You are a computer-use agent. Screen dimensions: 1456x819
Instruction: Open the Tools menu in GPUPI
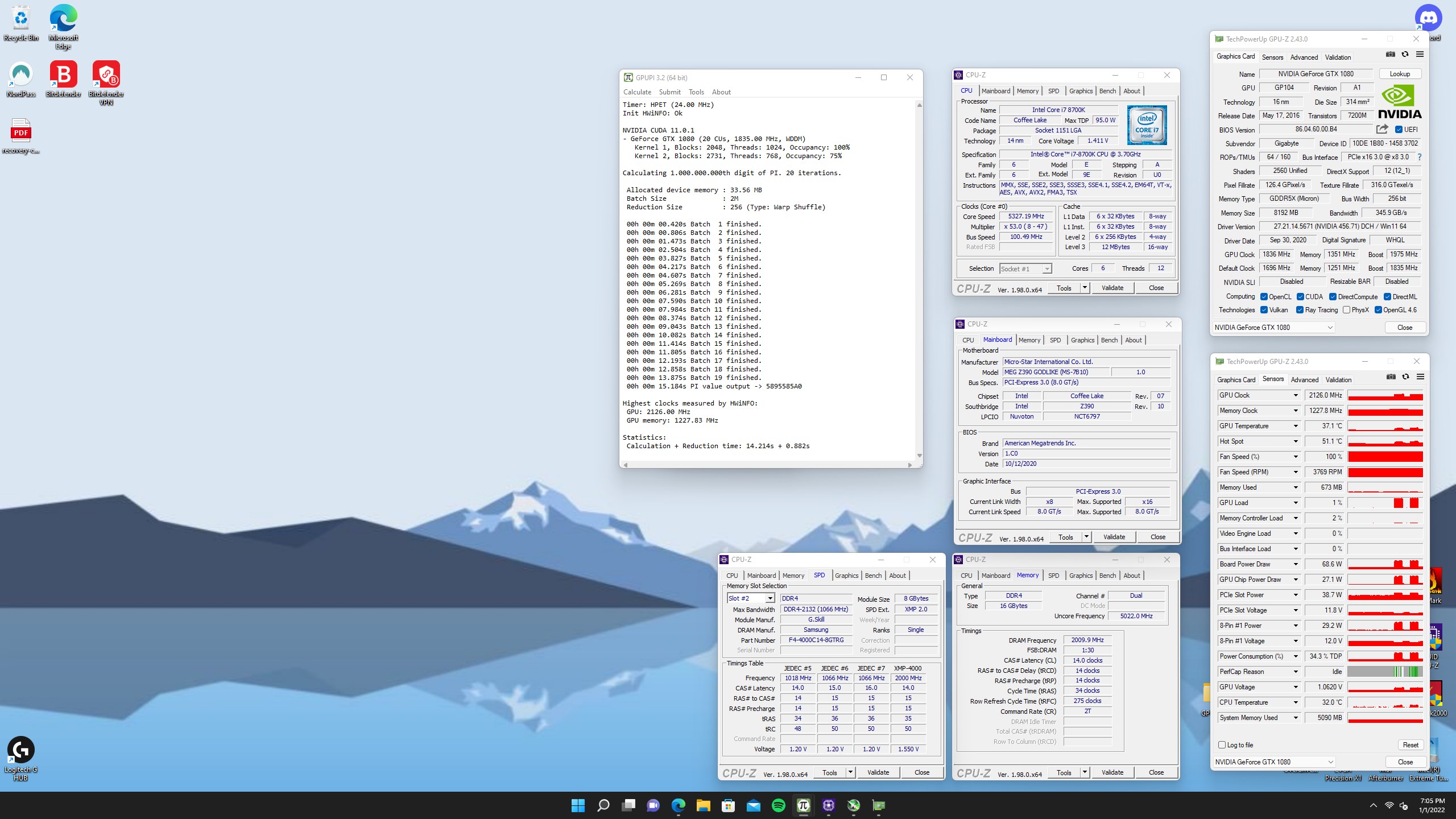[x=696, y=92]
